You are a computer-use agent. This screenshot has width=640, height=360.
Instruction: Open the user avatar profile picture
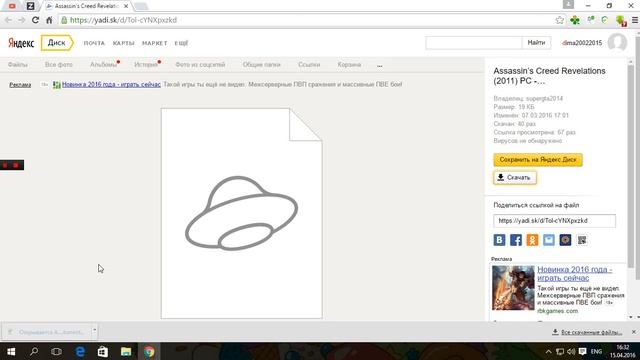tap(617, 42)
